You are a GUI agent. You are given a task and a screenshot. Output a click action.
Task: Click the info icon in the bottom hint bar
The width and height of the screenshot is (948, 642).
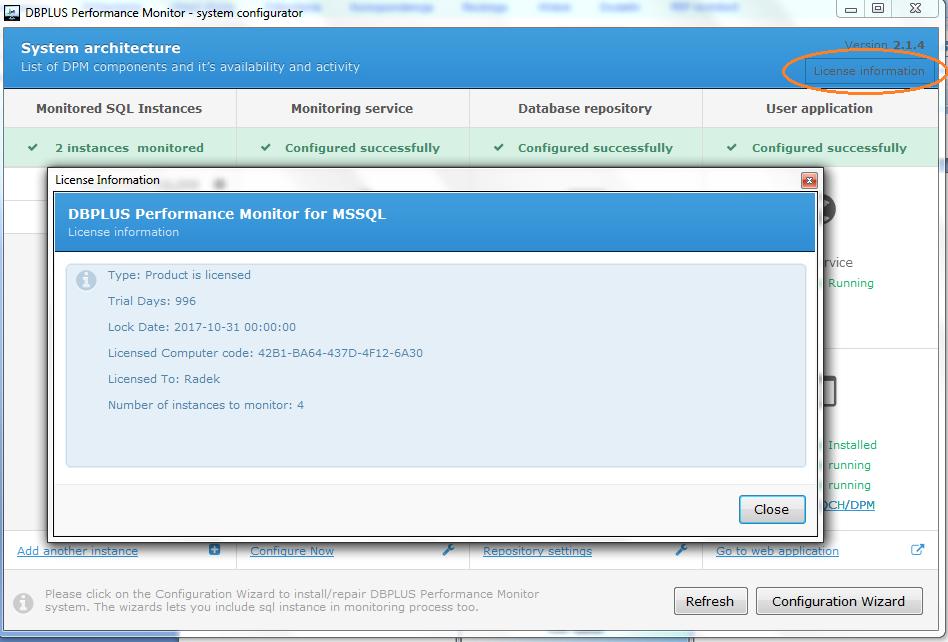pyautogui.click(x=24, y=602)
